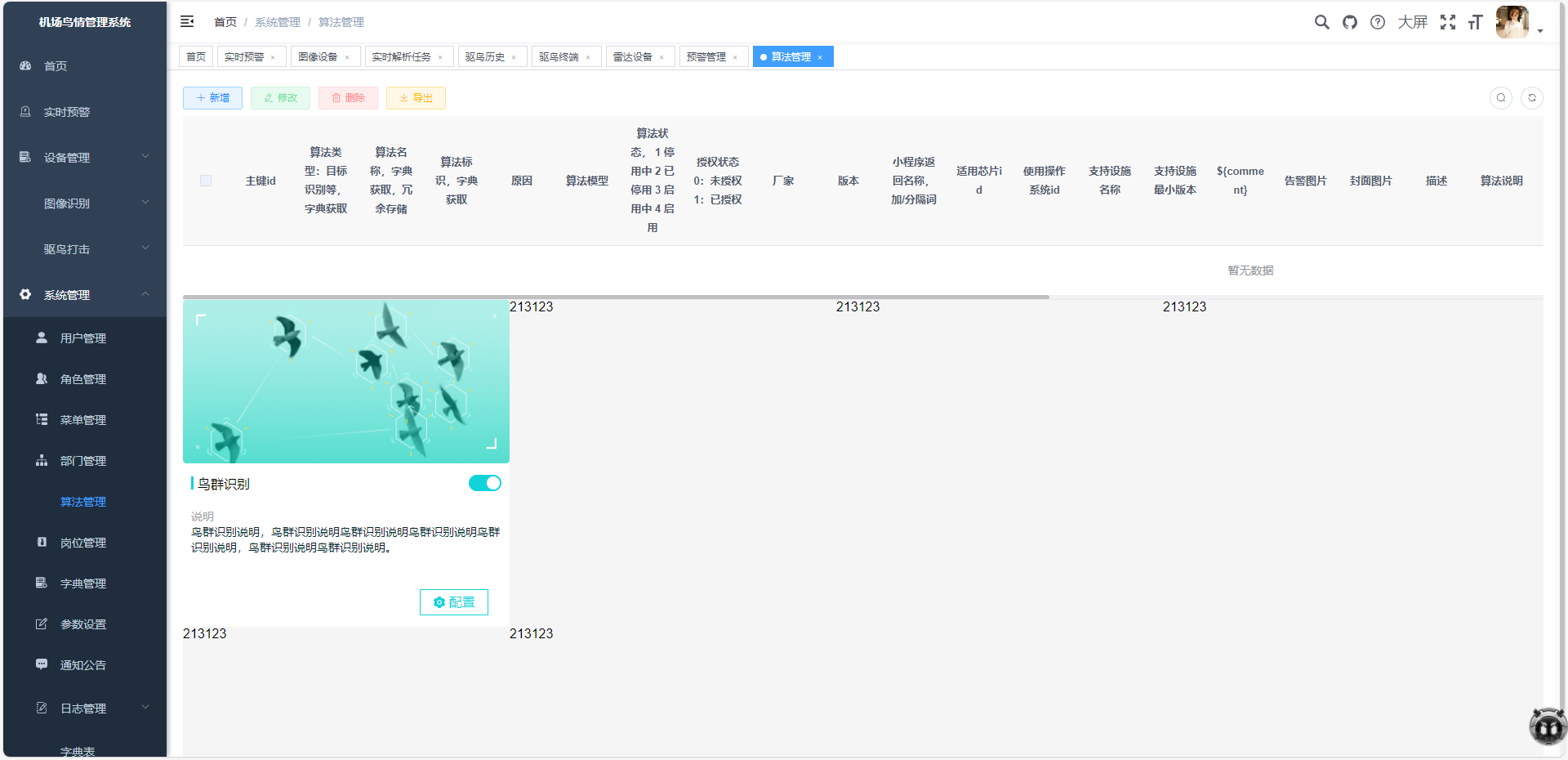Click the system management gear icon
Image resolution: width=1568 pixels, height=760 pixels.
click(25, 294)
